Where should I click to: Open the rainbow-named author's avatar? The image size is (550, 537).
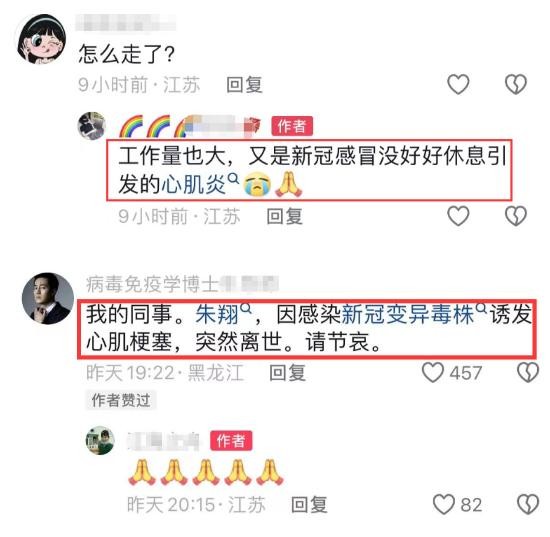click(x=92, y=126)
